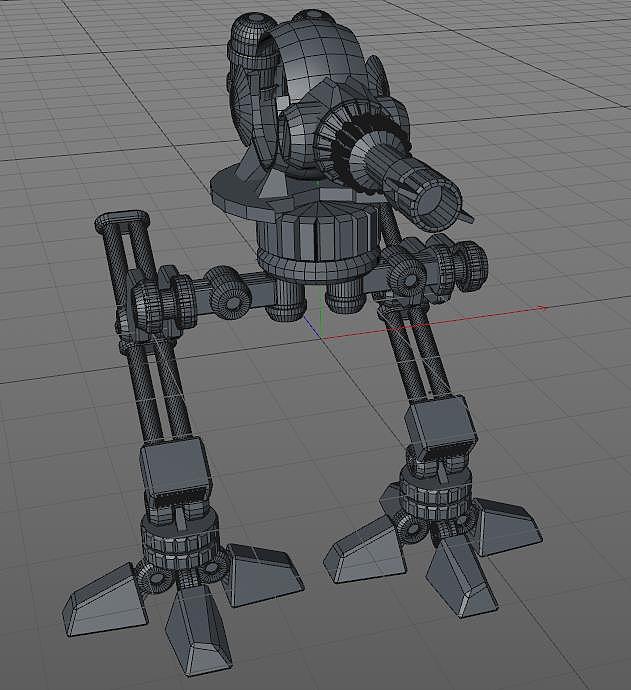This screenshot has width=631, height=690.
Task: Select the box-shaped shin block on right leg
Action: (x=441, y=425)
